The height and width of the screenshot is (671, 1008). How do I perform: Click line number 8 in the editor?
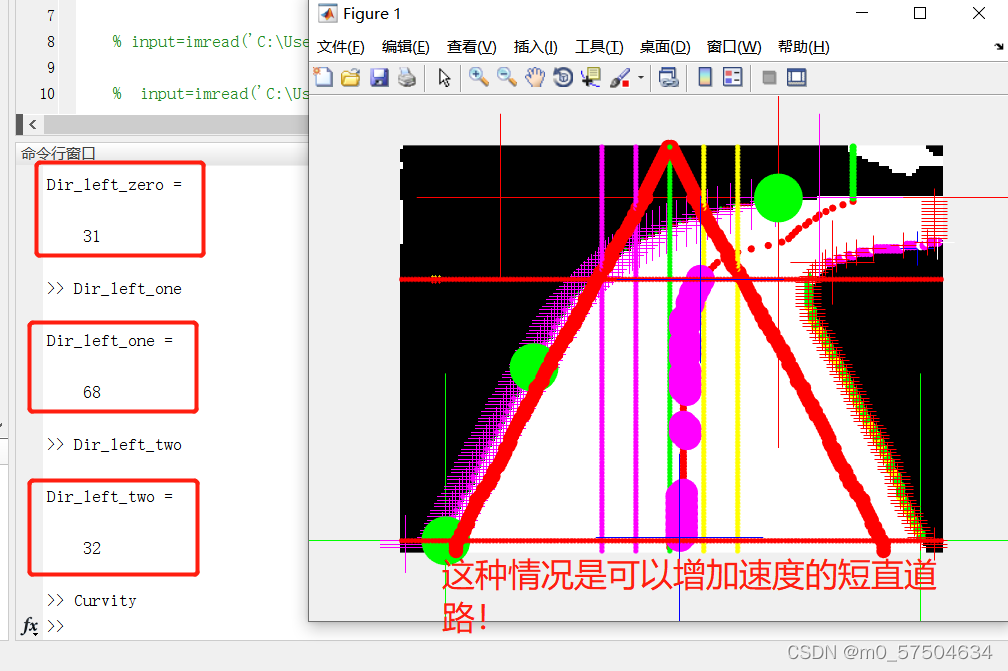coord(51,42)
